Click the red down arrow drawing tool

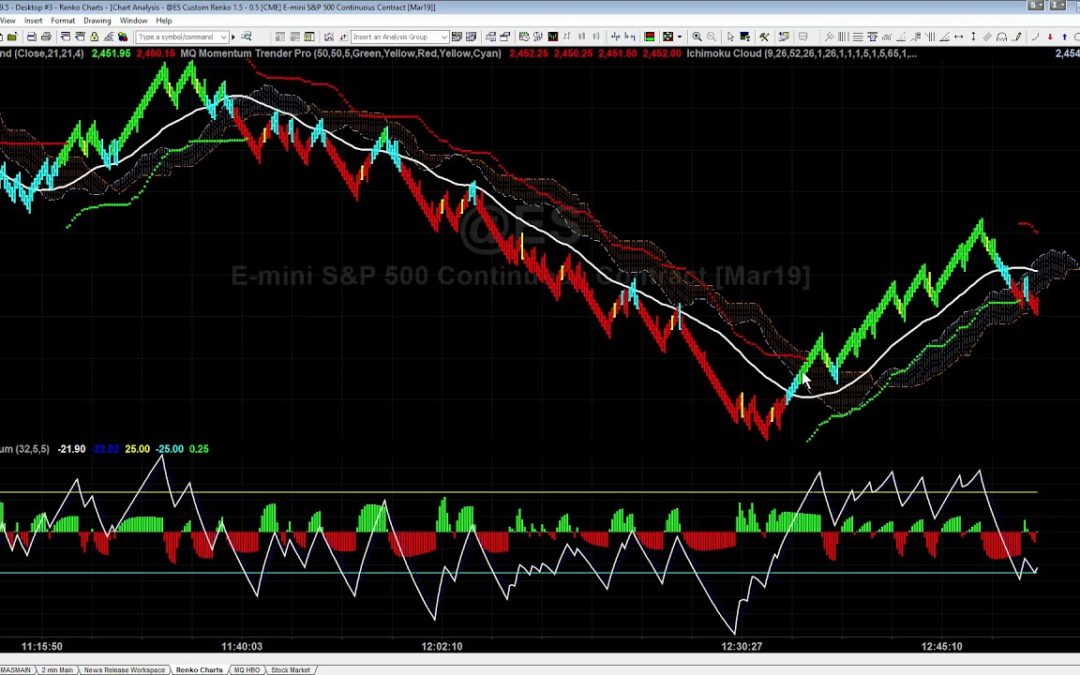pyautogui.click(x=1050, y=37)
